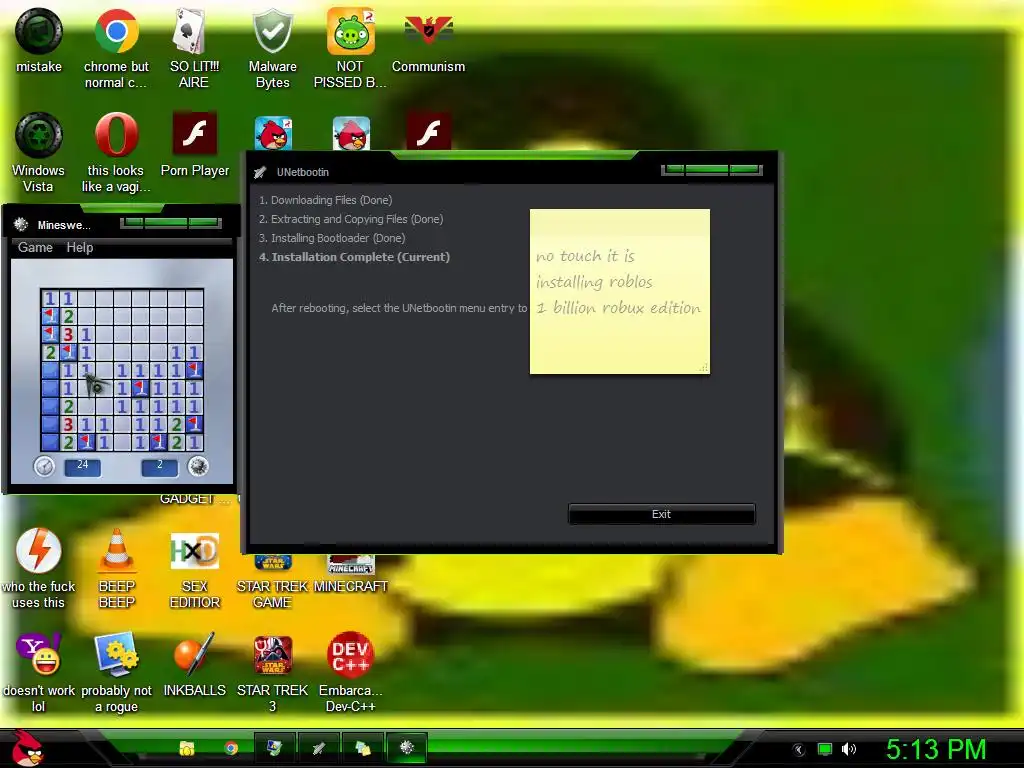The width and height of the screenshot is (1024, 768).
Task: Open the Game menu in Minesweeper
Action: click(x=35, y=248)
